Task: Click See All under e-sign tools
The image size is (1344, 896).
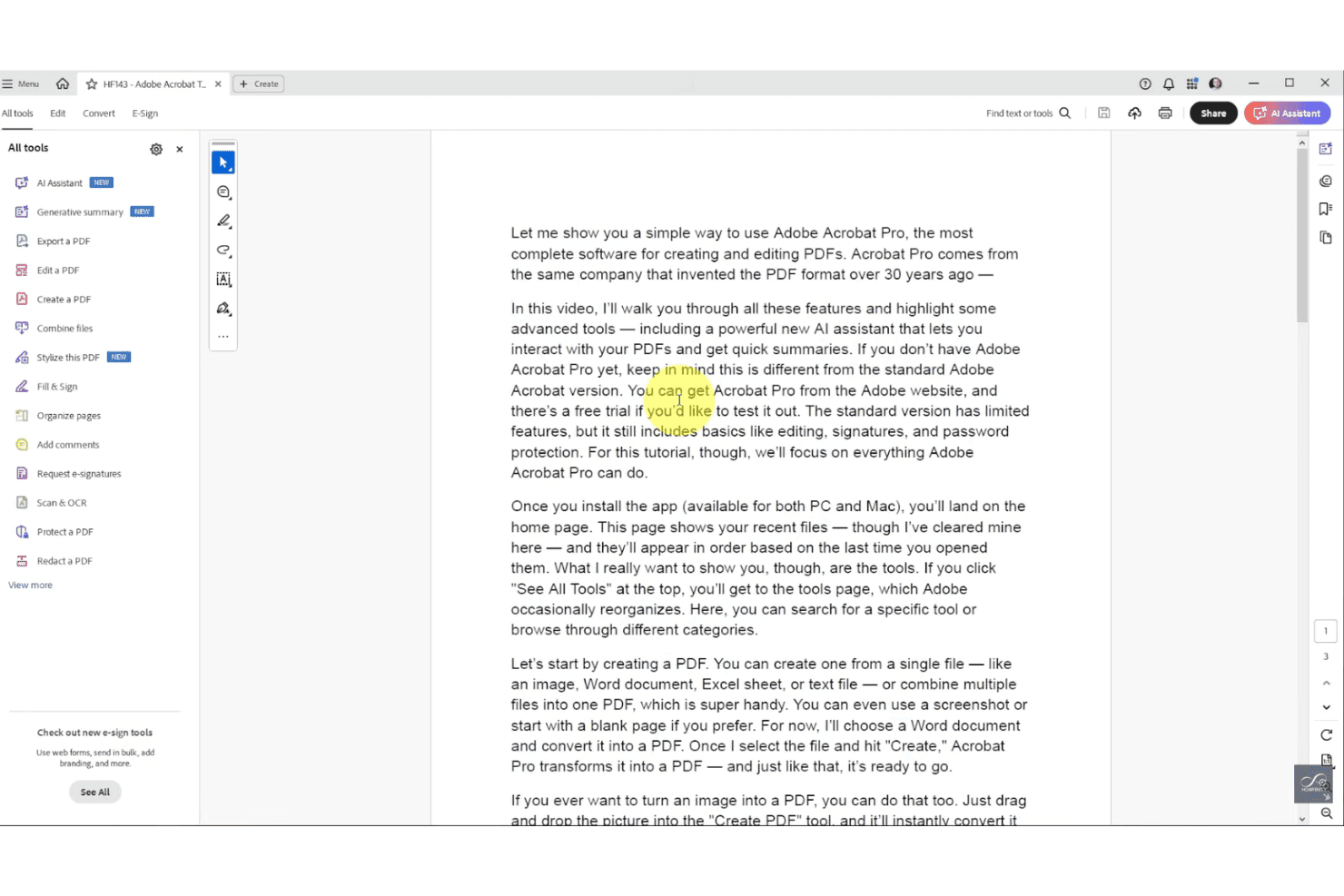Action: [x=95, y=793]
